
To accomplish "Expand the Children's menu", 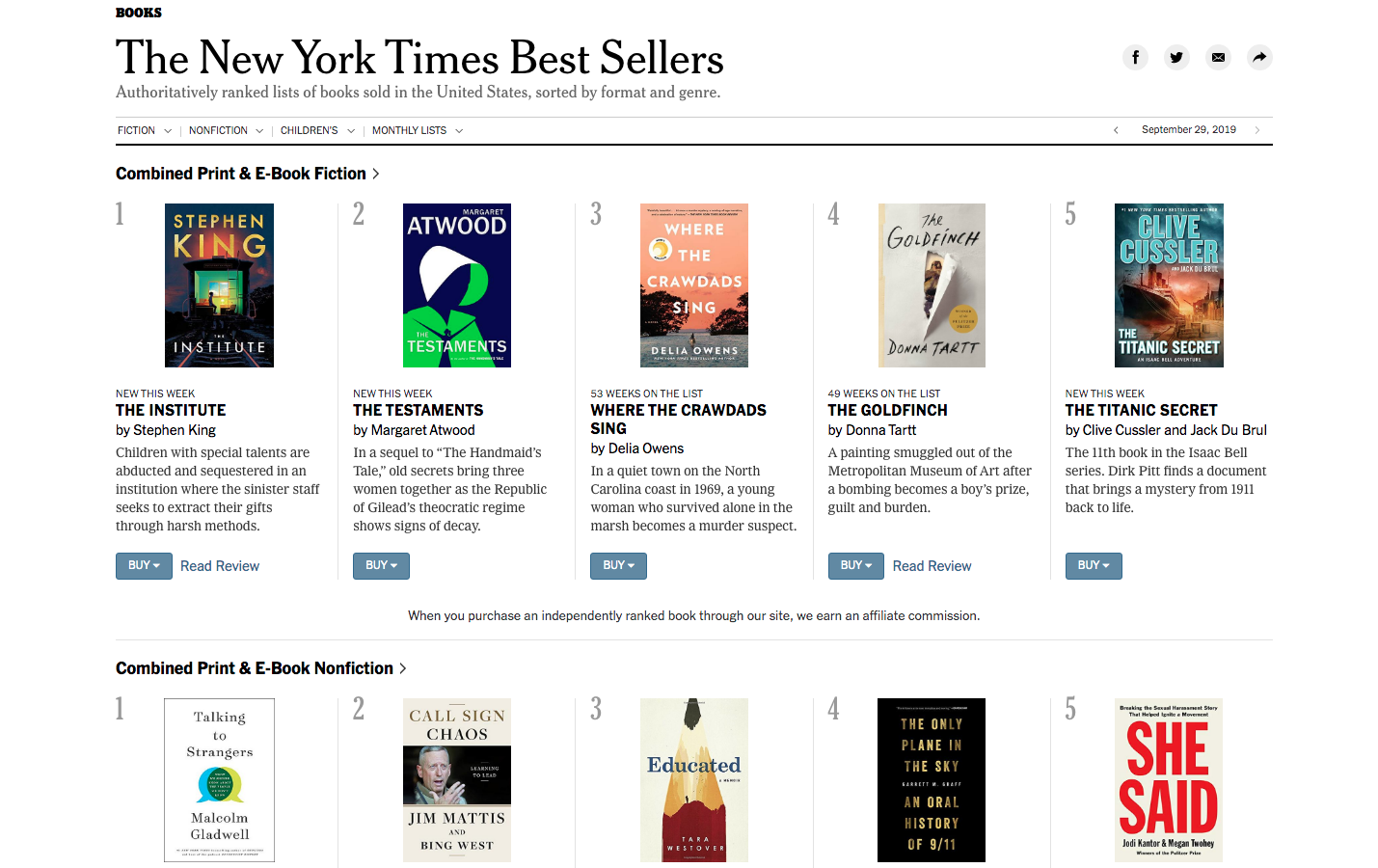I will 317,130.
